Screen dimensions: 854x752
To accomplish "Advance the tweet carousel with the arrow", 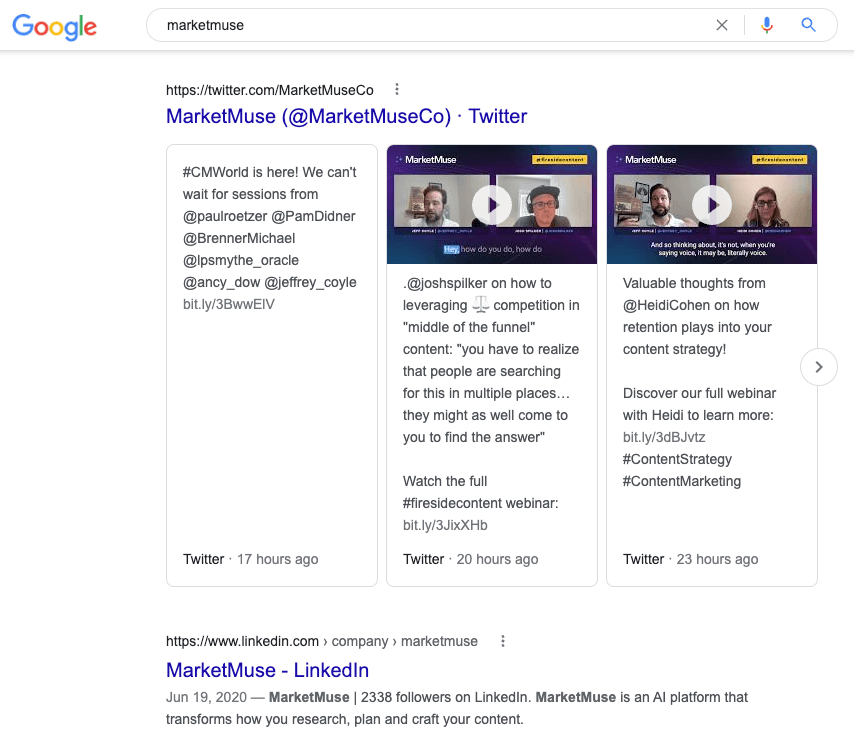I will tap(819, 367).
